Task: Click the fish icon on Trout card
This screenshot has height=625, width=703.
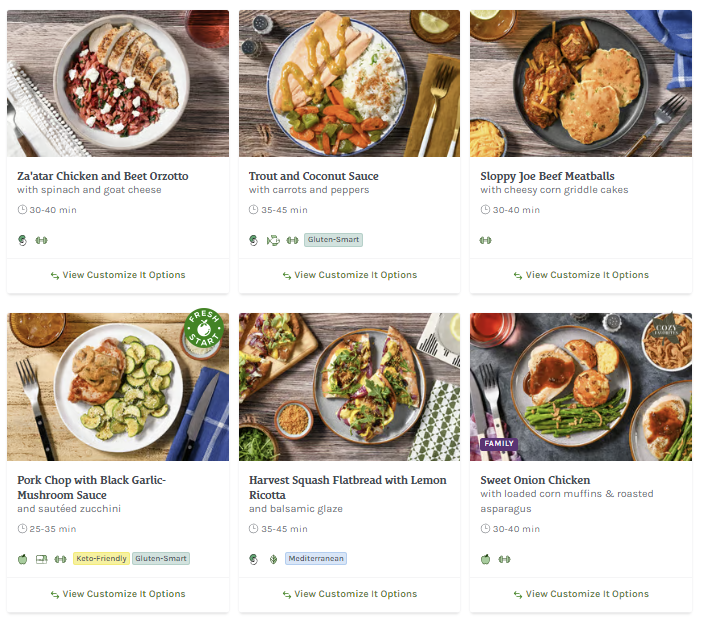Action: [x=273, y=240]
